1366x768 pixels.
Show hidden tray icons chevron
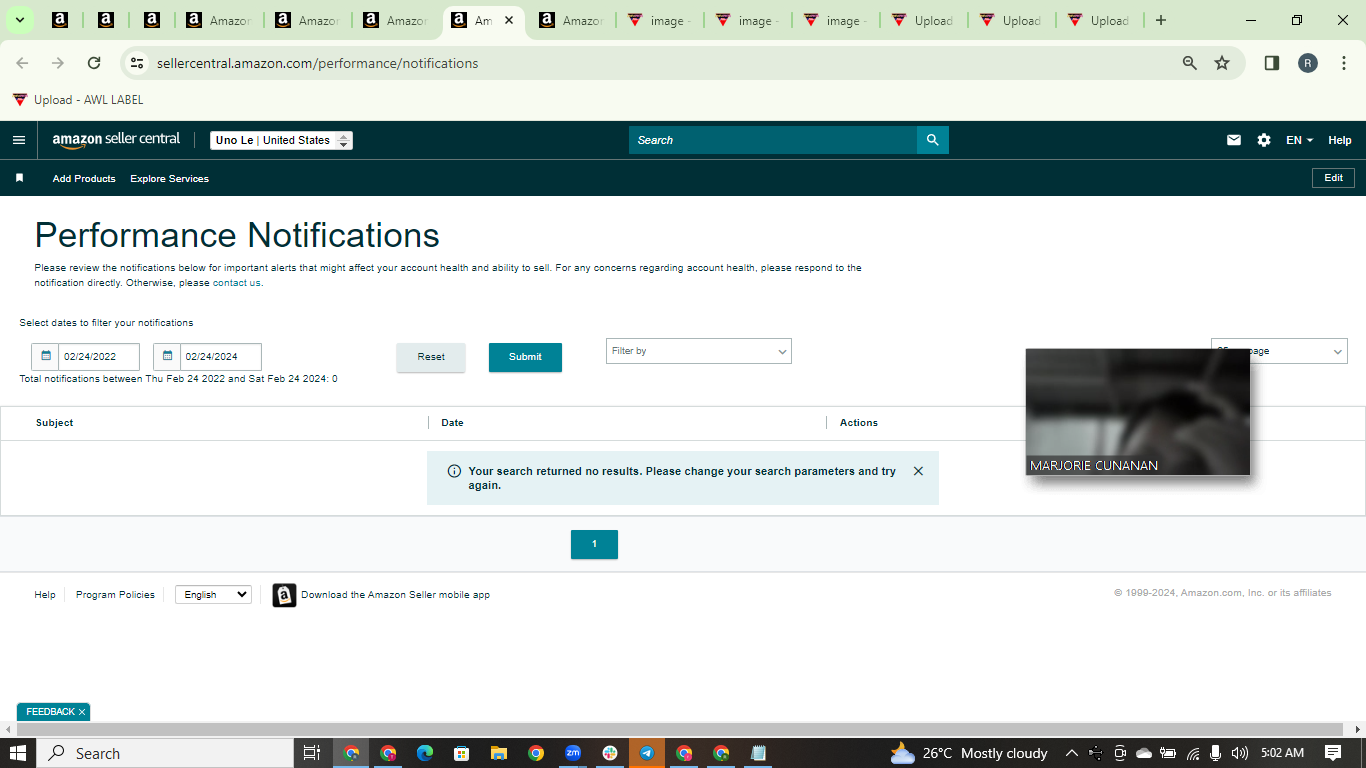coord(1071,753)
